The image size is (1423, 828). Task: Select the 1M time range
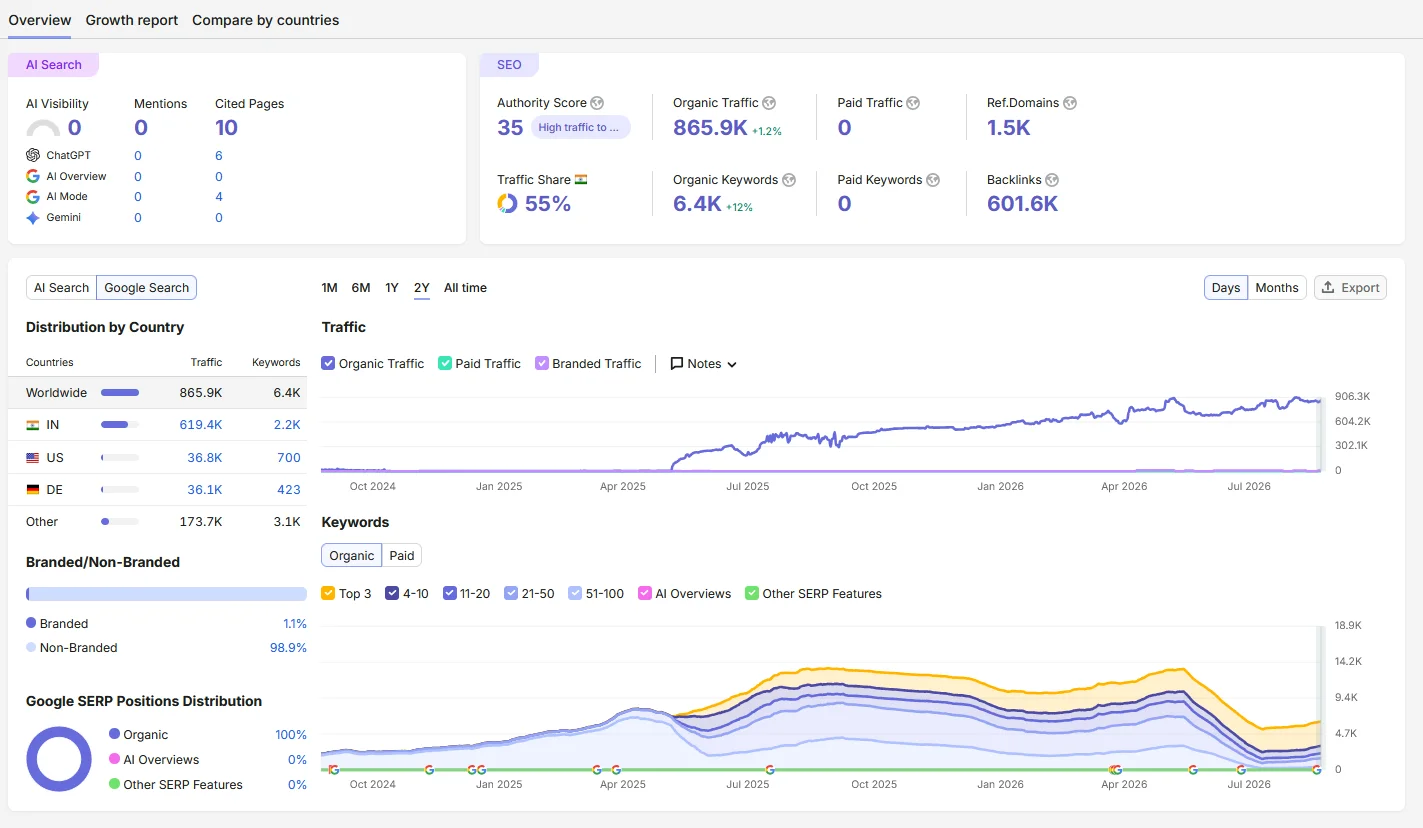pyautogui.click(x=329, y=288)
